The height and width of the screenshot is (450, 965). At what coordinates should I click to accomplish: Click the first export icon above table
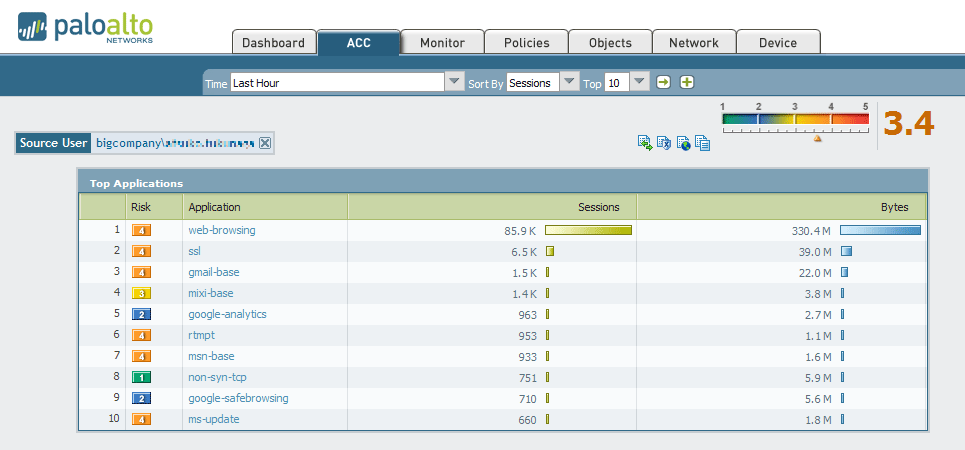(x=645, y=143)
